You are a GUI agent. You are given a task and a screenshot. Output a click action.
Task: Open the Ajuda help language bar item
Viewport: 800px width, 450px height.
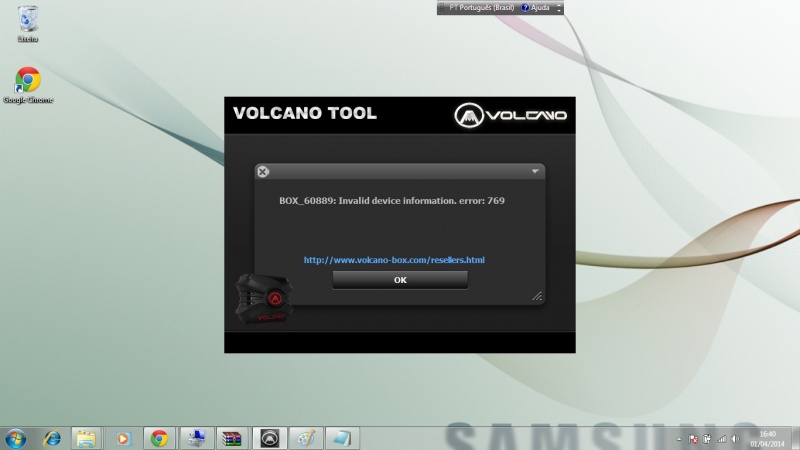[x=535, y=8]
